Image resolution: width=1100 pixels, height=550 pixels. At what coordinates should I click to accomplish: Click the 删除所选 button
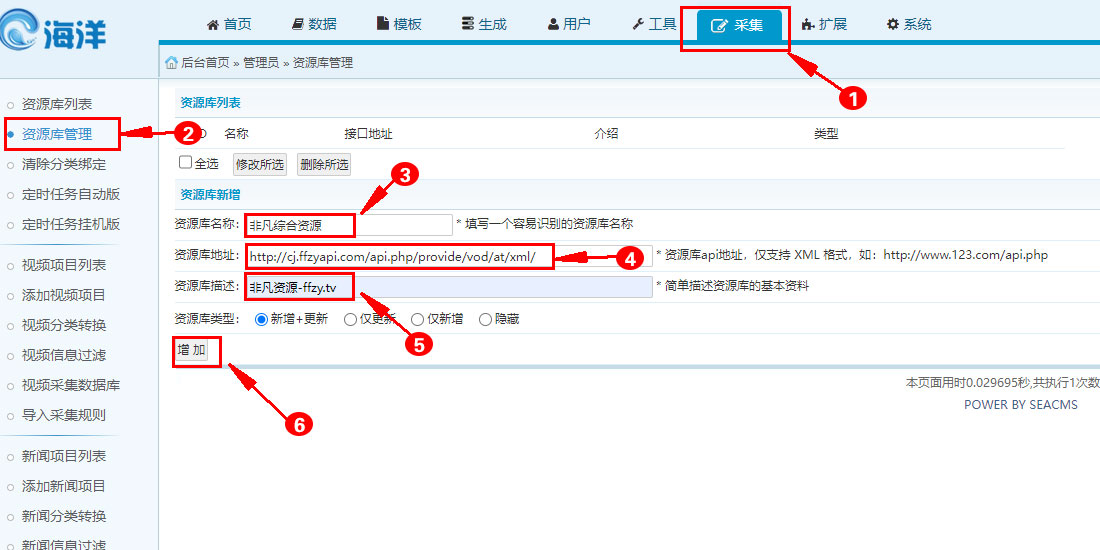[324, 164]
